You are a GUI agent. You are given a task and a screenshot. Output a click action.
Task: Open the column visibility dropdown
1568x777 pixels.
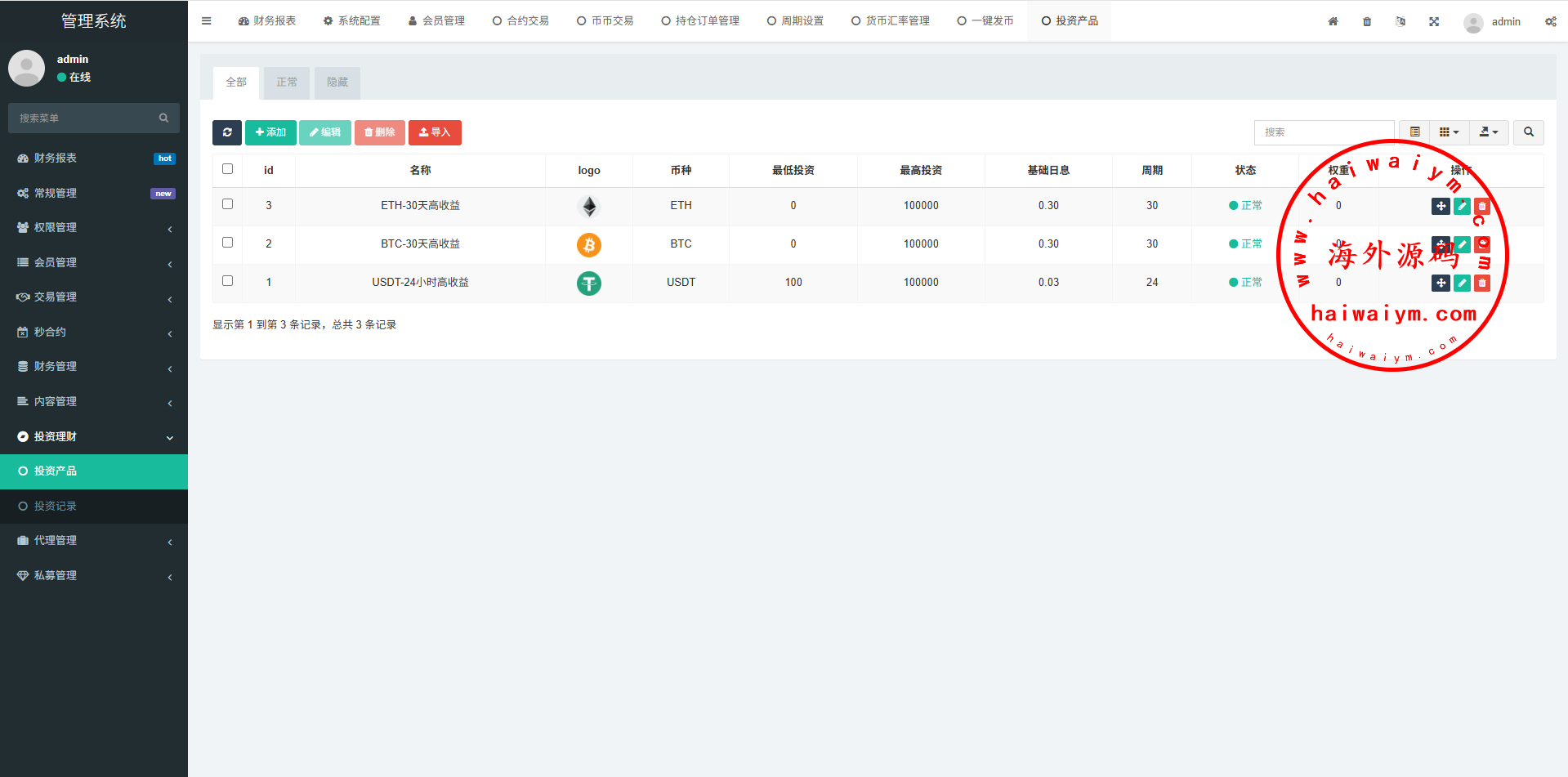(1449, 132)
